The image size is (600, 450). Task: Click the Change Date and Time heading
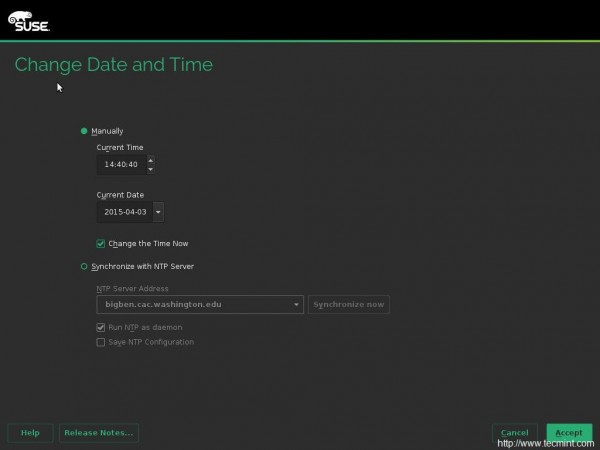[114, 64]
